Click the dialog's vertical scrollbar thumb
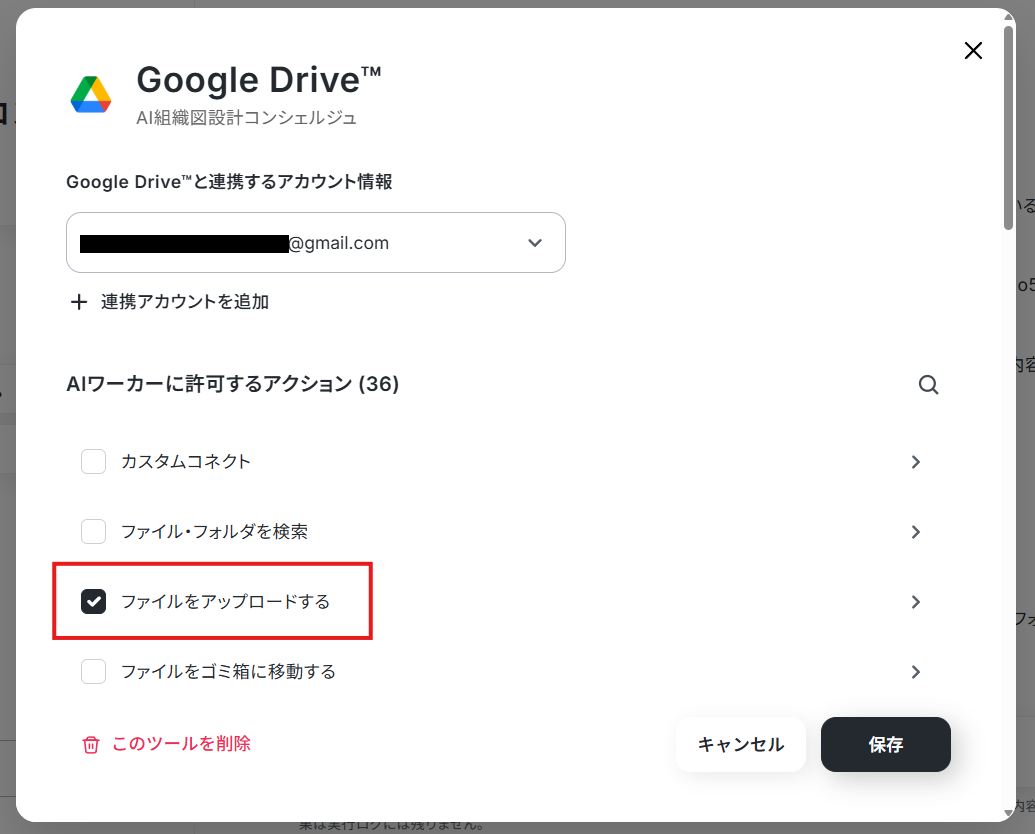Screen dimensions: 1035x834 point(1008,128)
